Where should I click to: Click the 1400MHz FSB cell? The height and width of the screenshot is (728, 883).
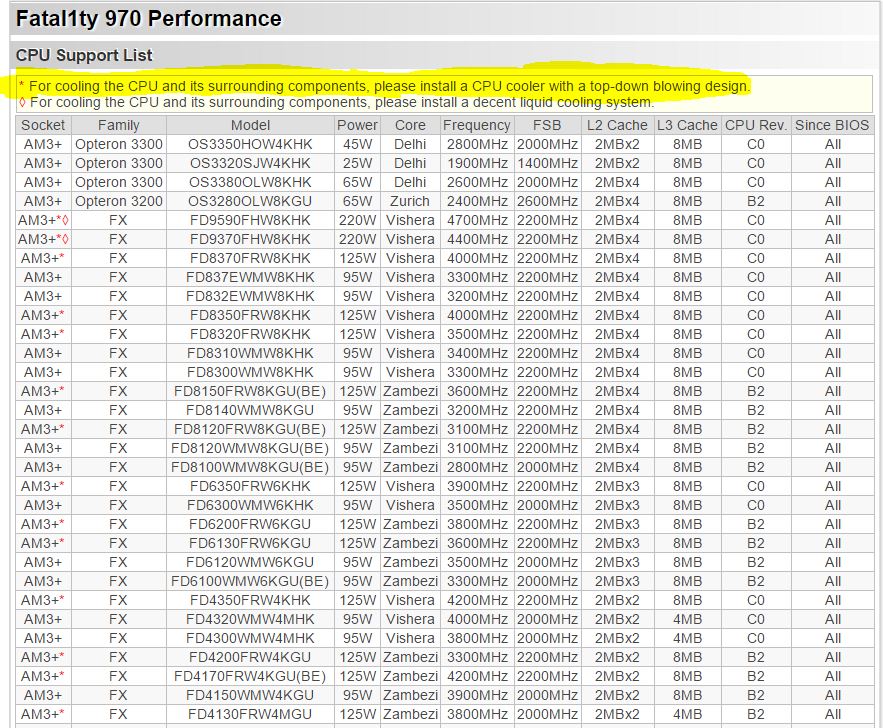547,163
